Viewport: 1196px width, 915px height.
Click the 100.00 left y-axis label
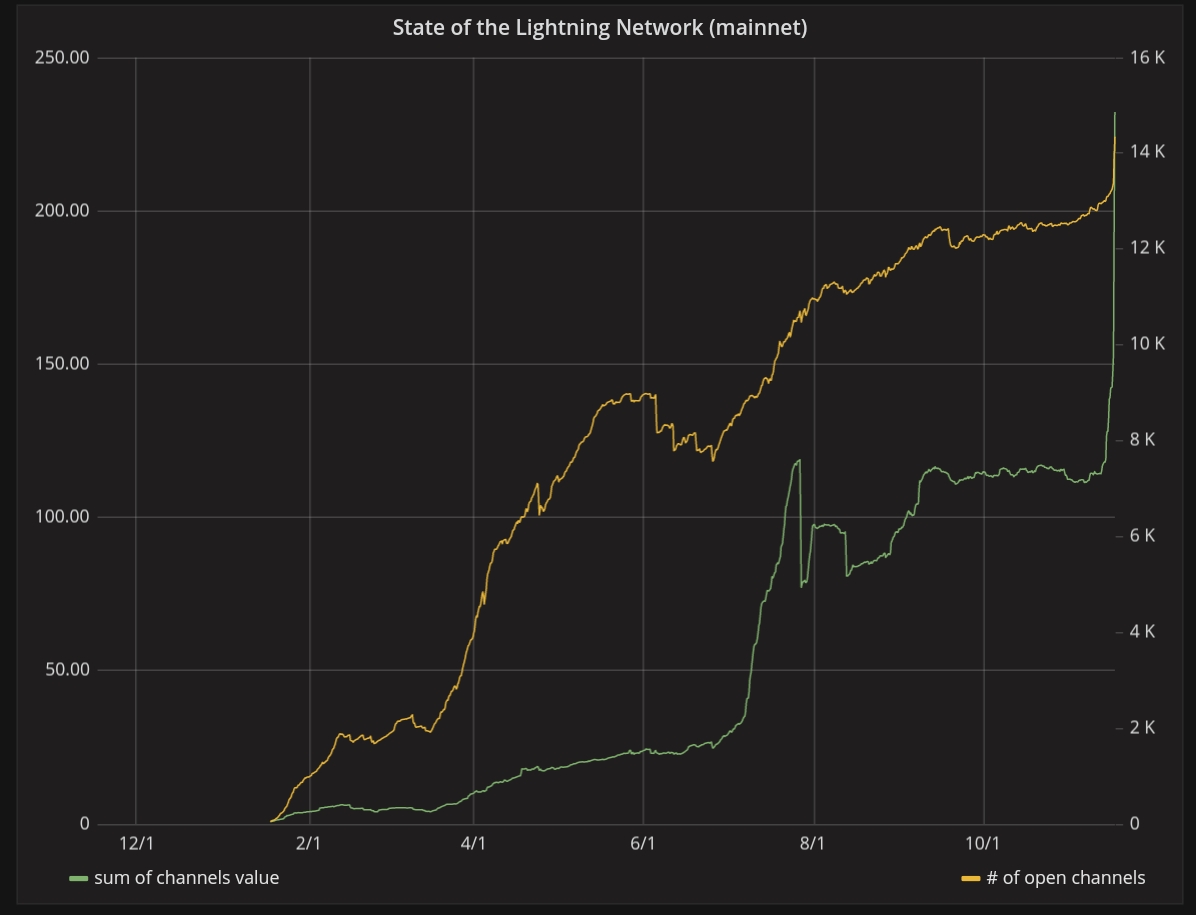[62, 517]
